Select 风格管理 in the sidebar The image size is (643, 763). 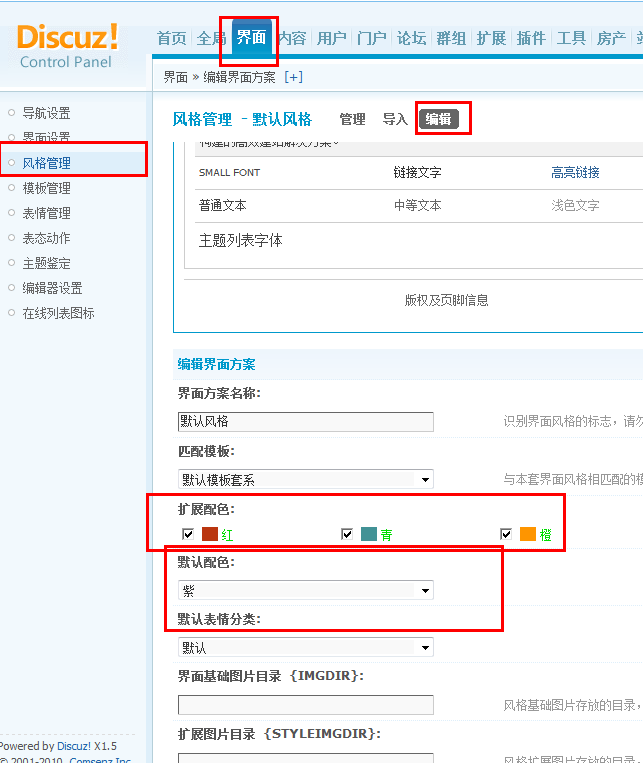(x=46, y=163)
